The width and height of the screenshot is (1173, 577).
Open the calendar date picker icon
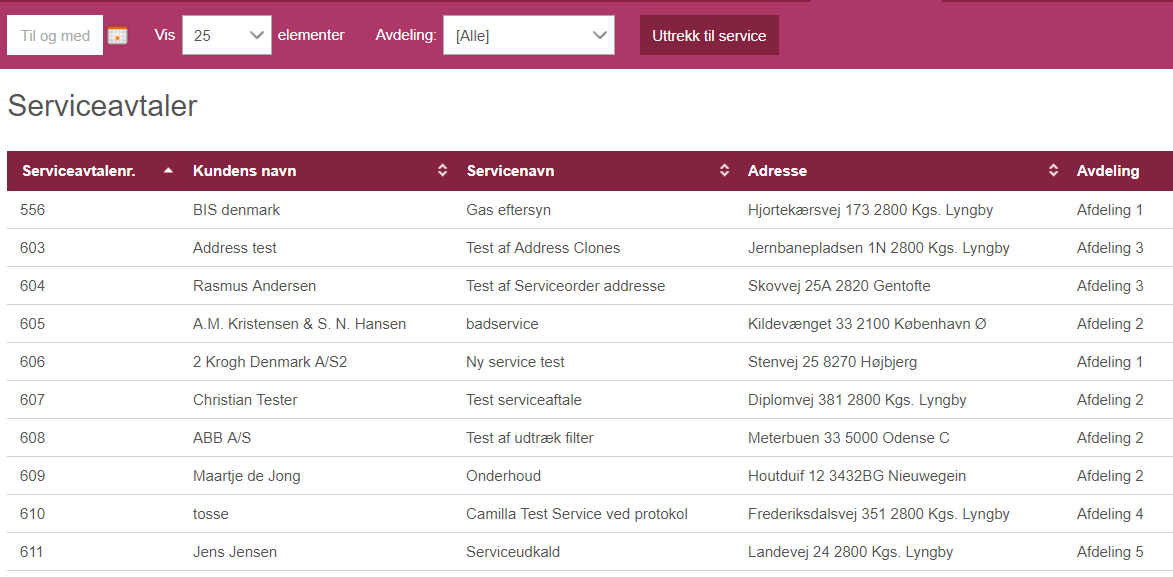pyautogui.click(x=117, y=35)
